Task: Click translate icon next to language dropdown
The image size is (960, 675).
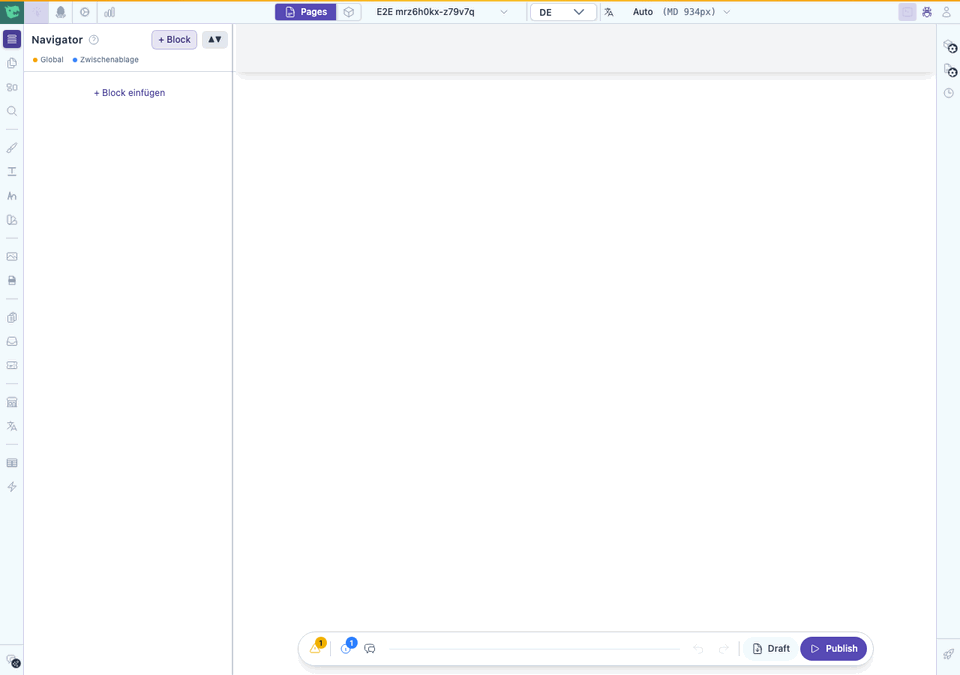Action: [609, 12]
